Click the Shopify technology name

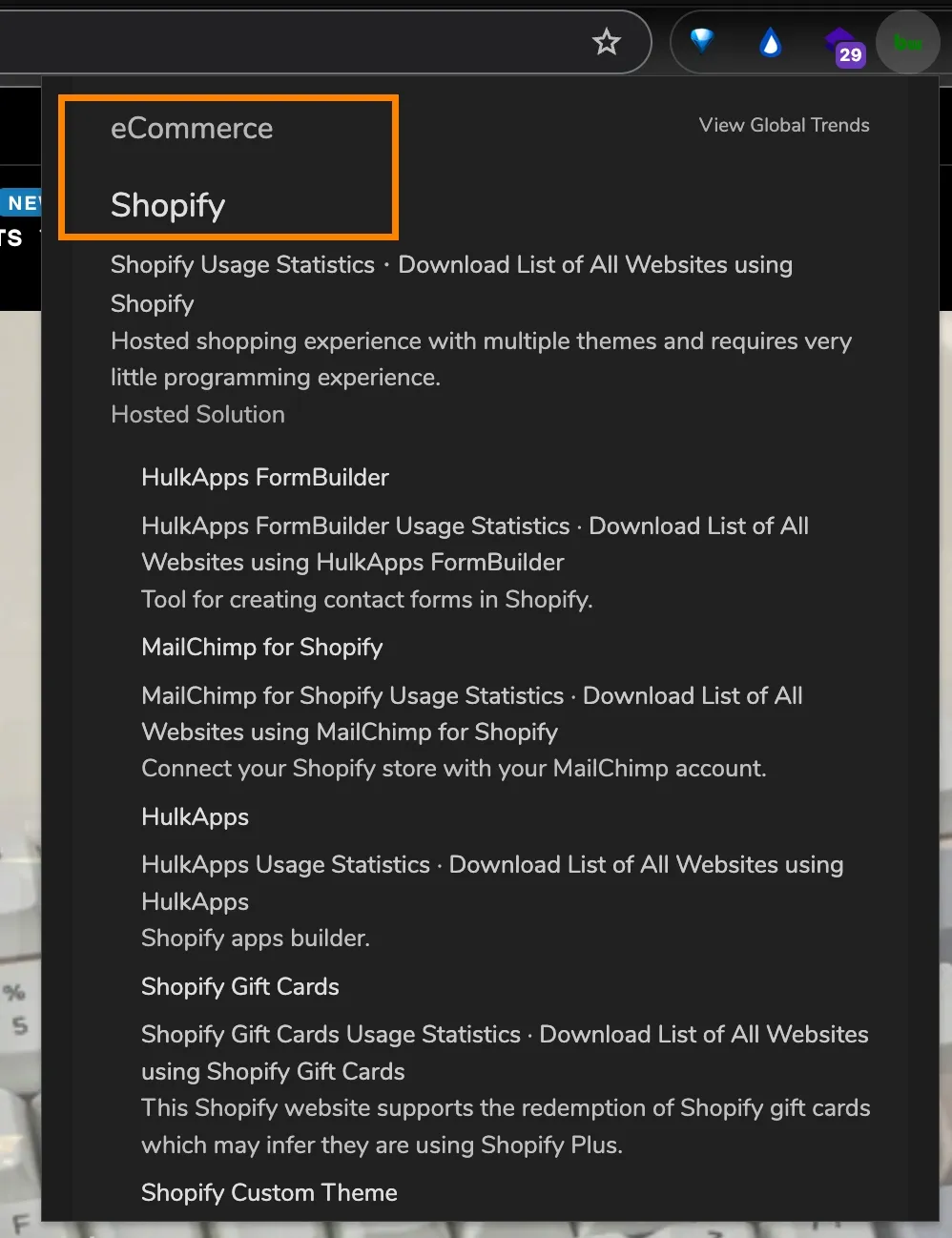click(x=168, y=205)
